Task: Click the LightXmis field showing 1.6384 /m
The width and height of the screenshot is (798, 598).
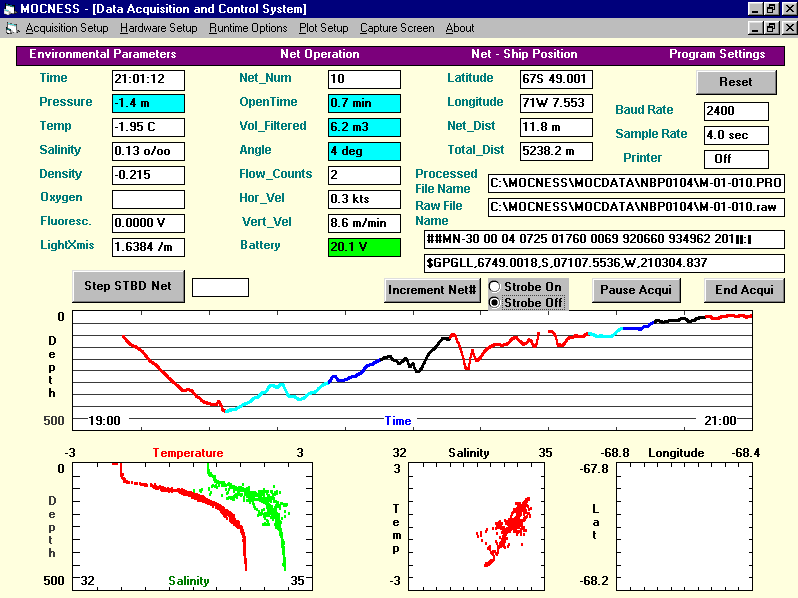Action: (148, 247)
